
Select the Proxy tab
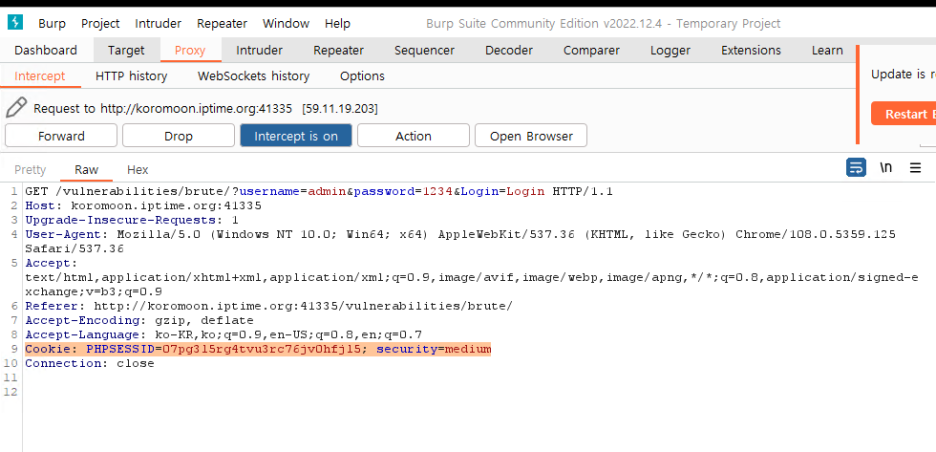pos(190,50)
